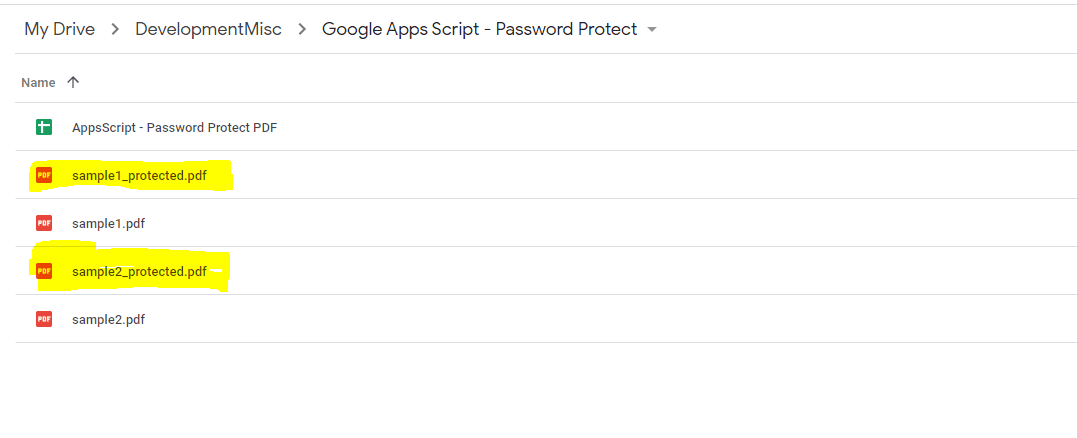Click chevron between My Drive and DevelopmentMisc
Screen dimensions: 1077x438
click(115, 30)
